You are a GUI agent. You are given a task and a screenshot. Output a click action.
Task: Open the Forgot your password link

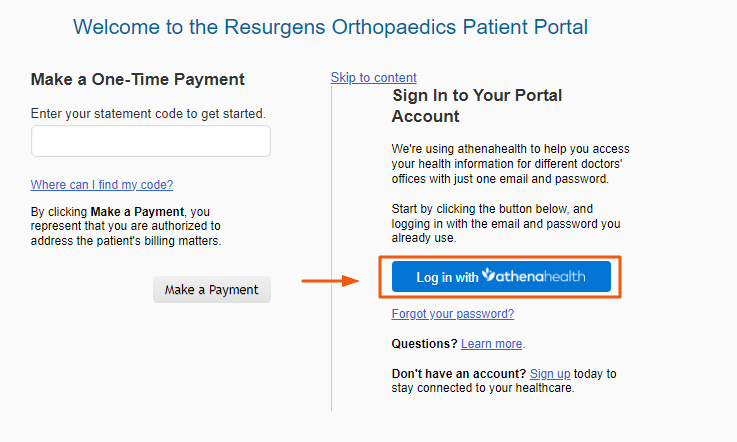453,314
